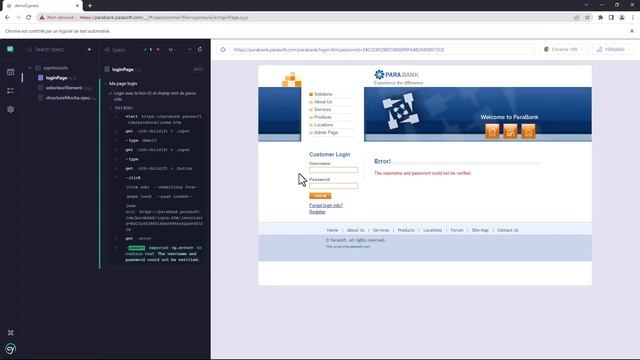Click the ParaBank logo
The width and height of the screenshot is (640, 360).
[x=396, y=75]
